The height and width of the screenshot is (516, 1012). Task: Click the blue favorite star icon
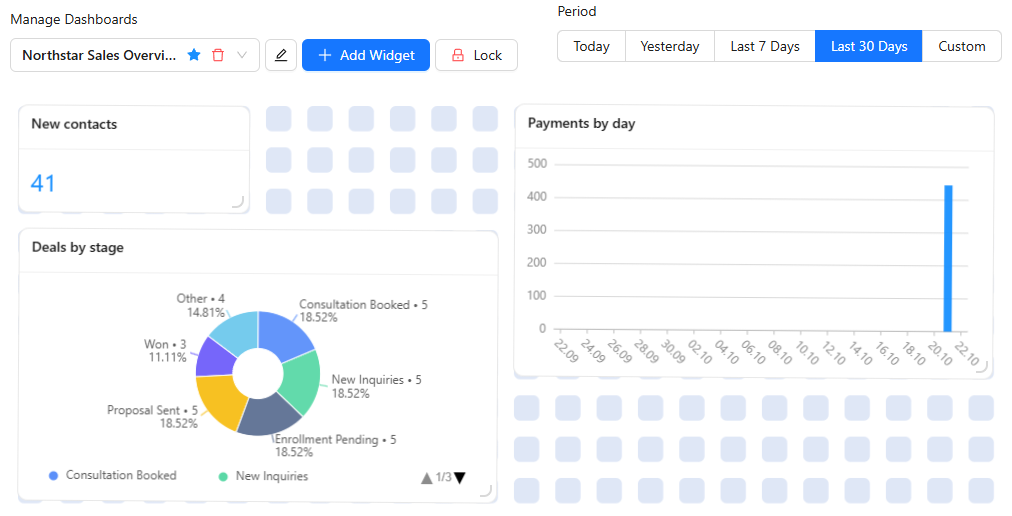coord(194,55)
